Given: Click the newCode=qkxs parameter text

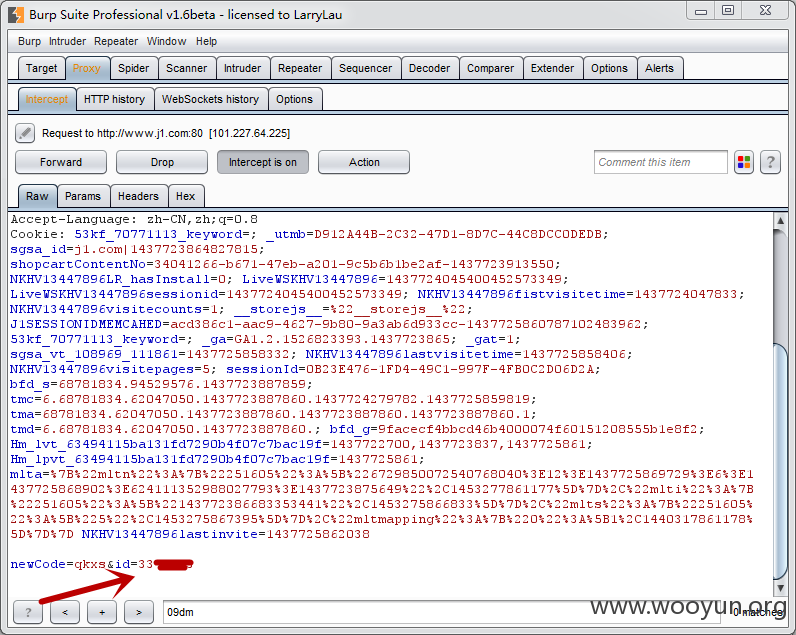Looking at the screenshot, I should click(58, 564).
